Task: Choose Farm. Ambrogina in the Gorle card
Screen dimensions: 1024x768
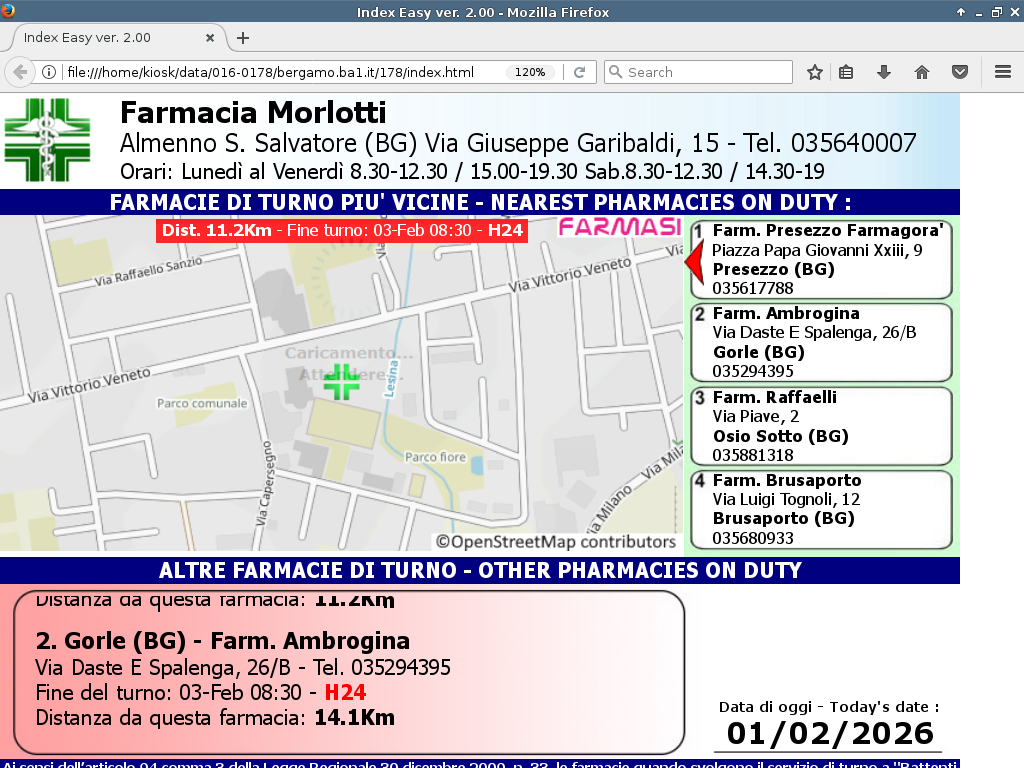Action: point(820,343)
